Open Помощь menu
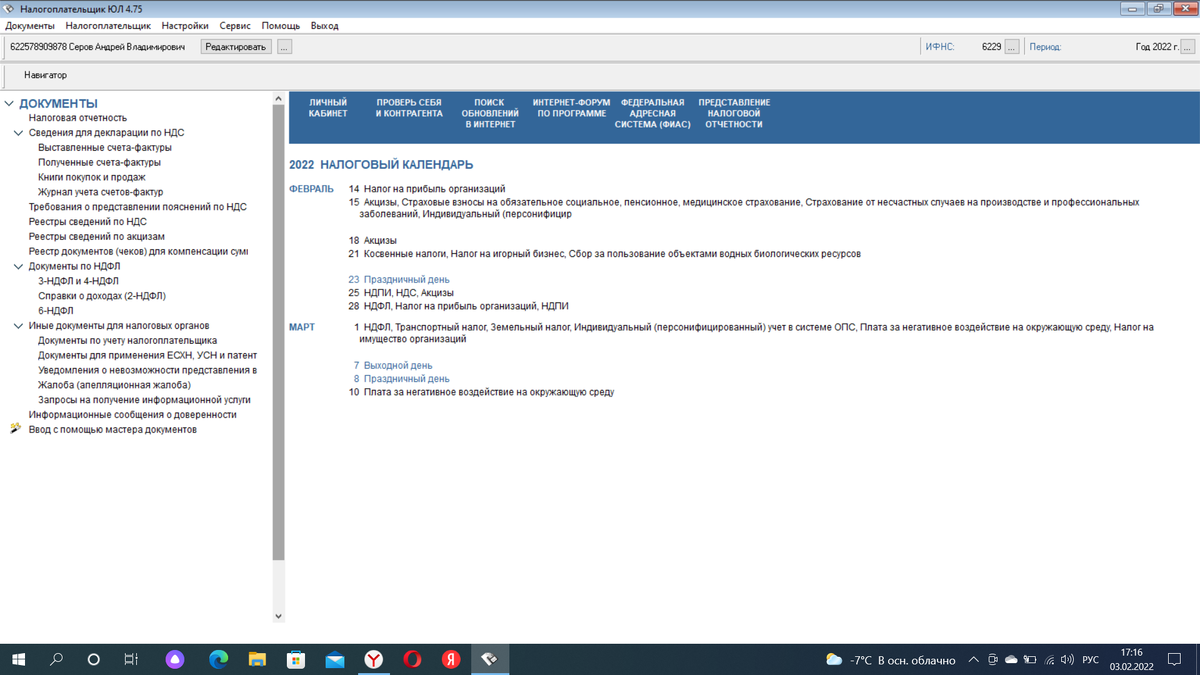The height and width of the screenshot is (675, 1200). tap(280, 26)
